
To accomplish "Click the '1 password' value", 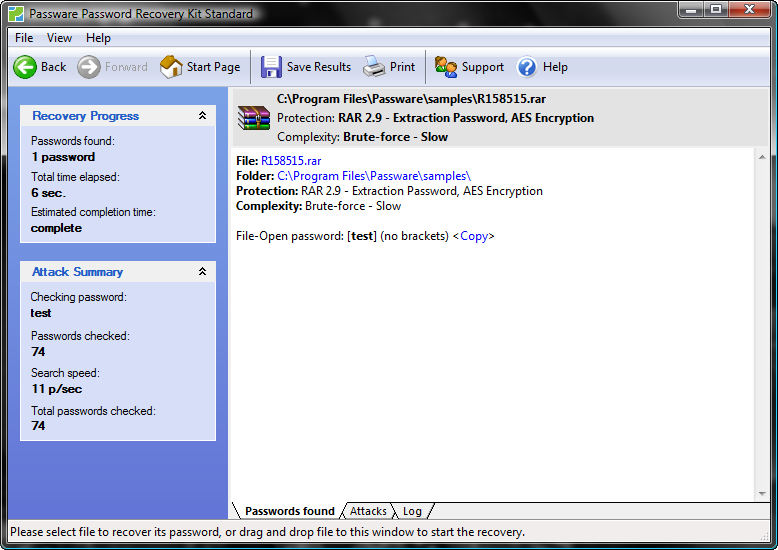I will [63, 157].
